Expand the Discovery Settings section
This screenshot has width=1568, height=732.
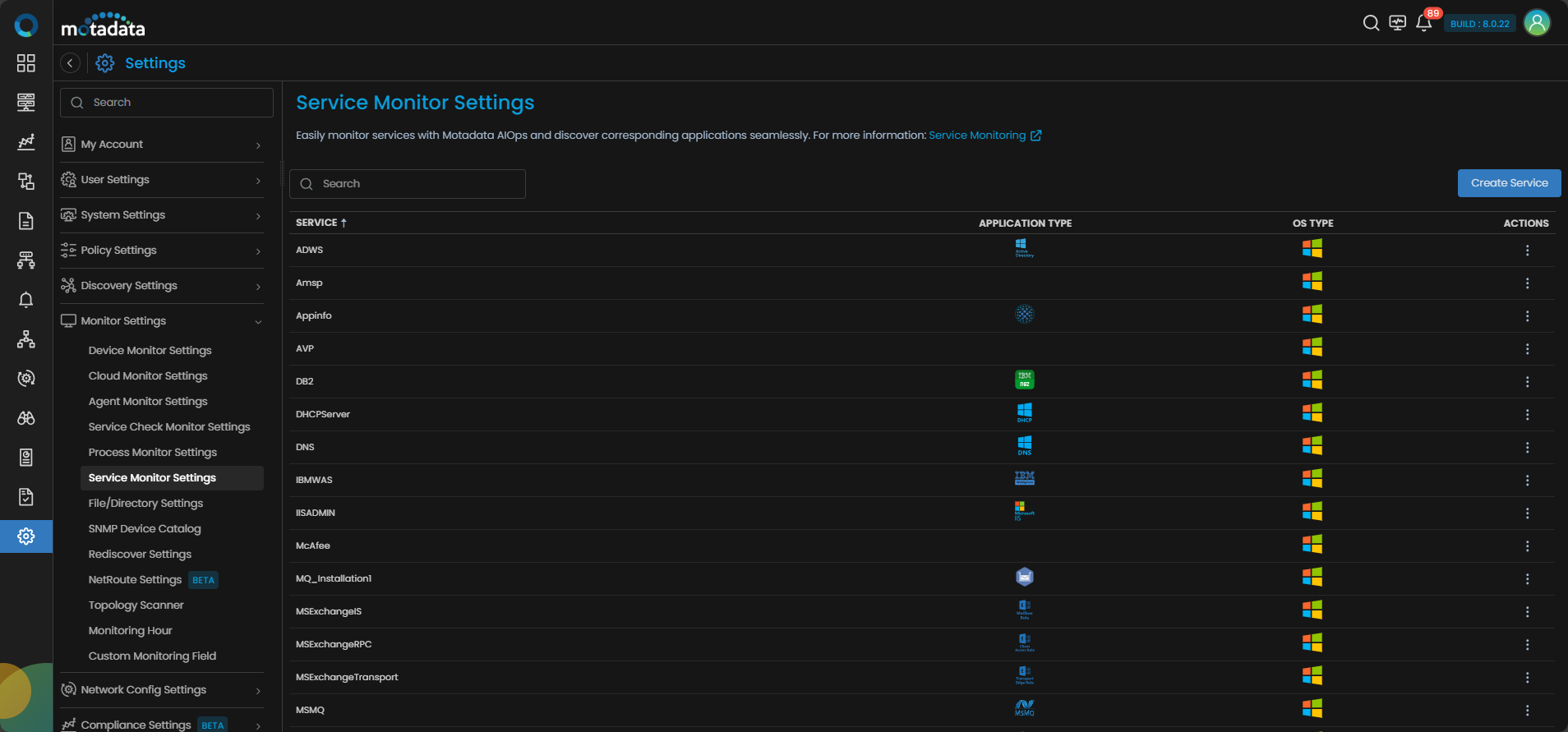point(162,286)
